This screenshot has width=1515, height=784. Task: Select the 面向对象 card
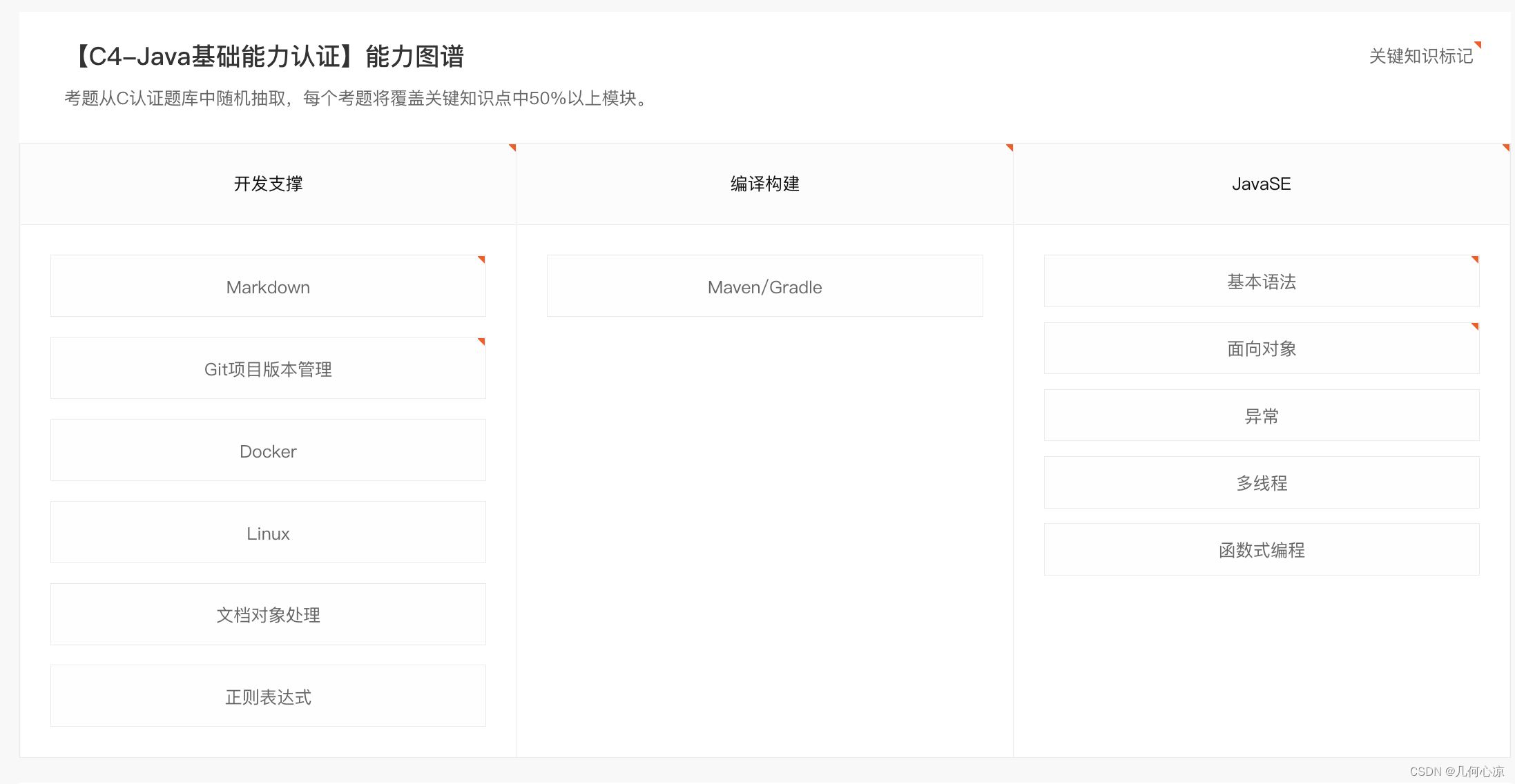click(x=1262, y=349)
